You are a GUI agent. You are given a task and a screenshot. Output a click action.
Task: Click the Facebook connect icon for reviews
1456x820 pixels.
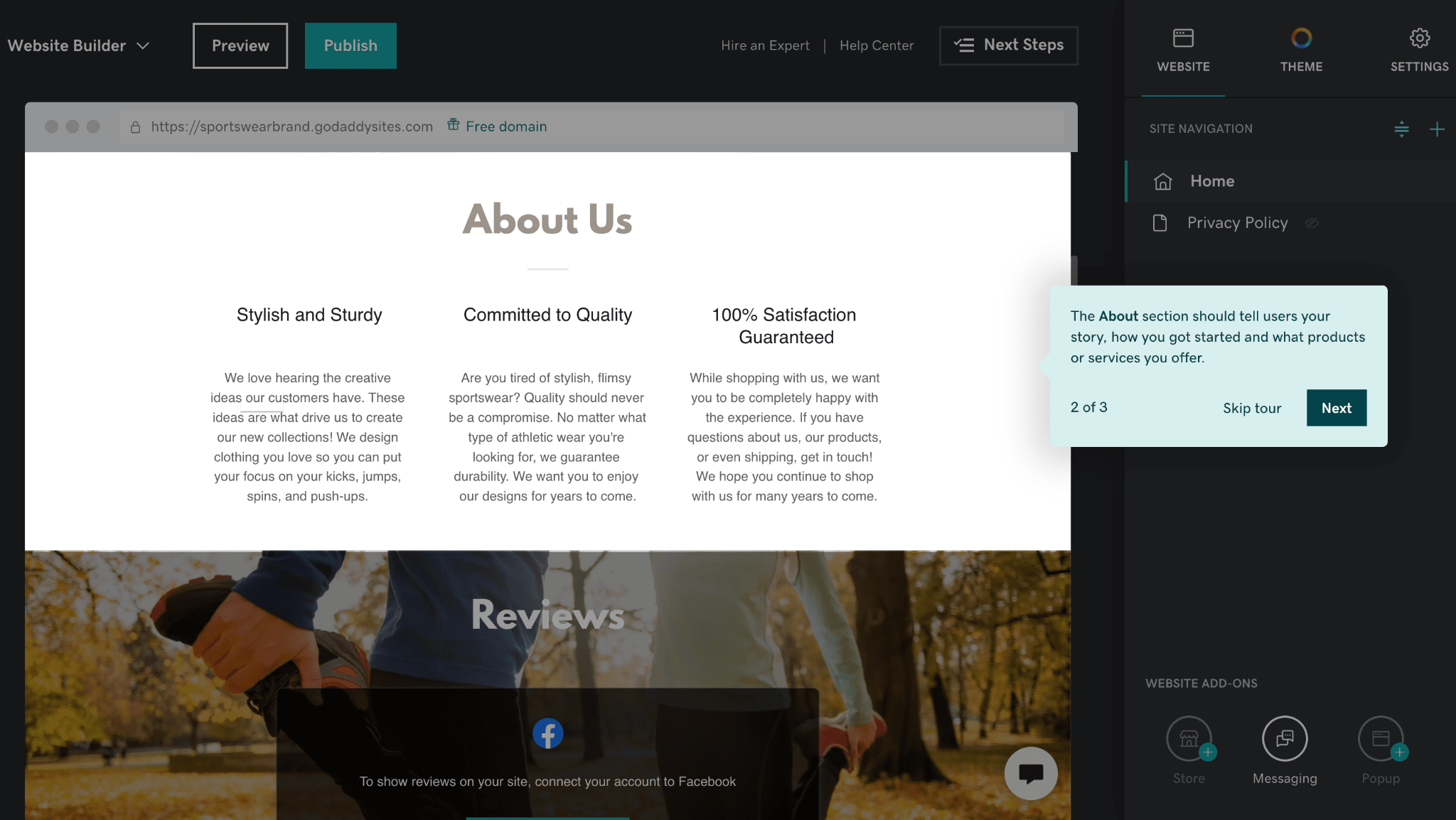[x=548, y=733]
